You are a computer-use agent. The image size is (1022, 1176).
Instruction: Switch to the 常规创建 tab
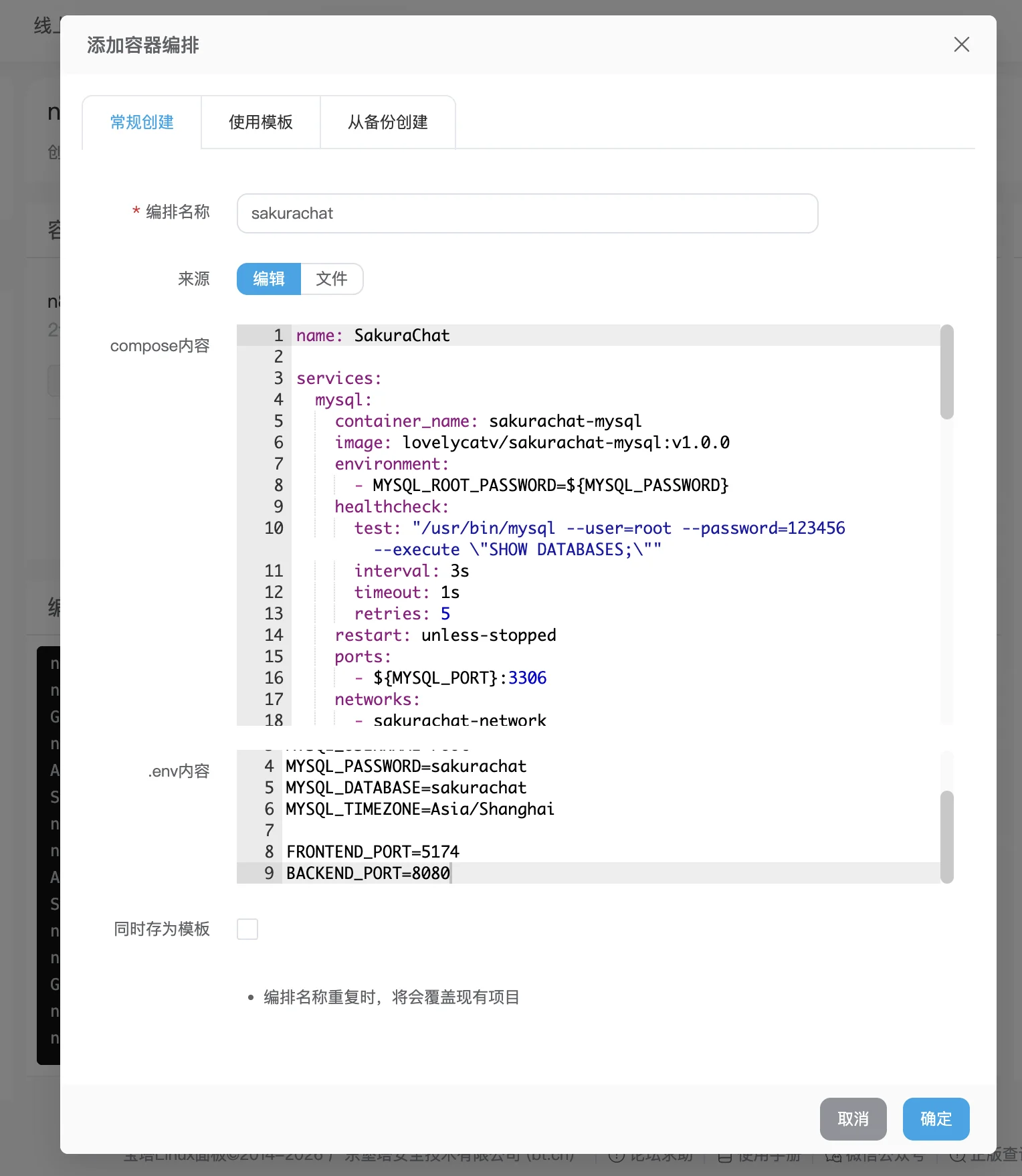click(142, 122)
